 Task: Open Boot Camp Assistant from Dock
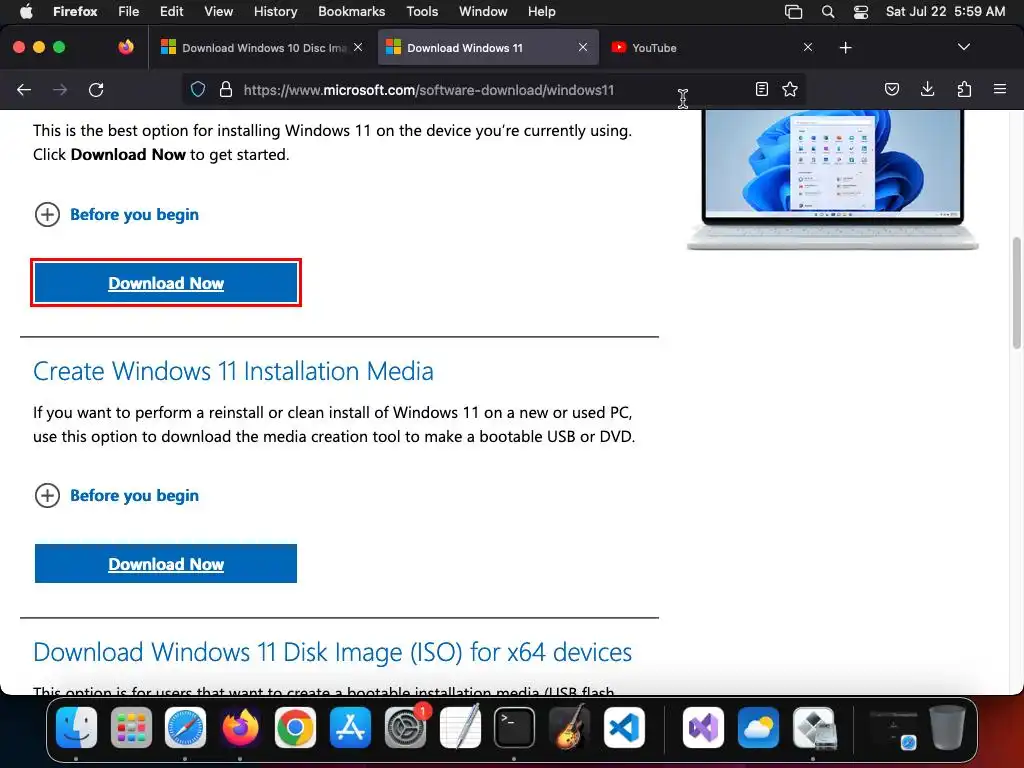pyautogui.click(x=814, y=727)
